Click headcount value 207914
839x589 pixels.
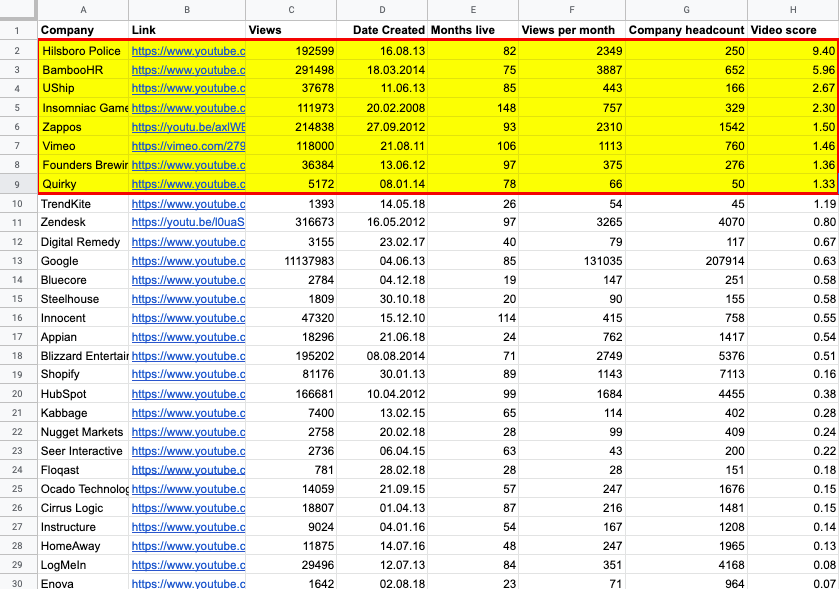click(x=687, y=261)
